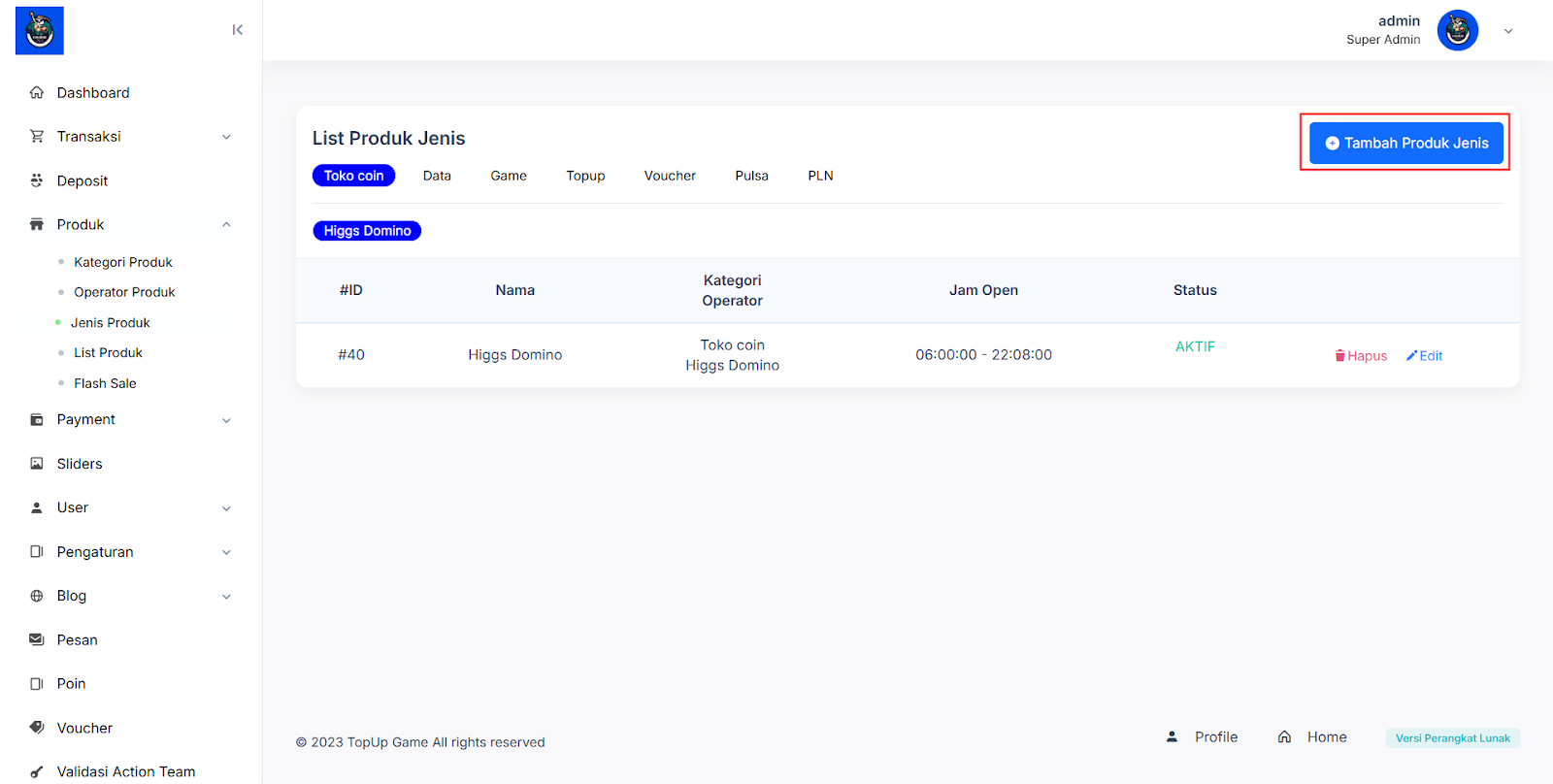Click the footer Home house icon
This screenshot has height=784, width=1553.
[1284, 736]
